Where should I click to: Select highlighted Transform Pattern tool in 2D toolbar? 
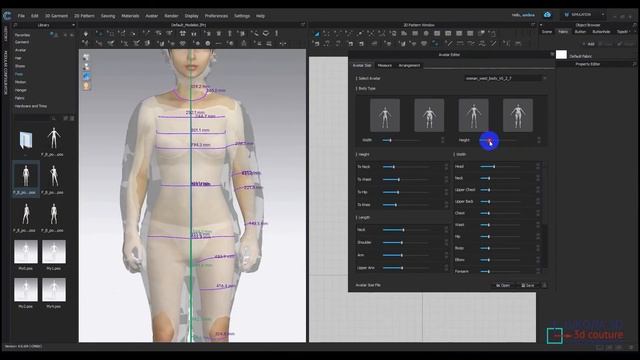[x=316, y=34]
